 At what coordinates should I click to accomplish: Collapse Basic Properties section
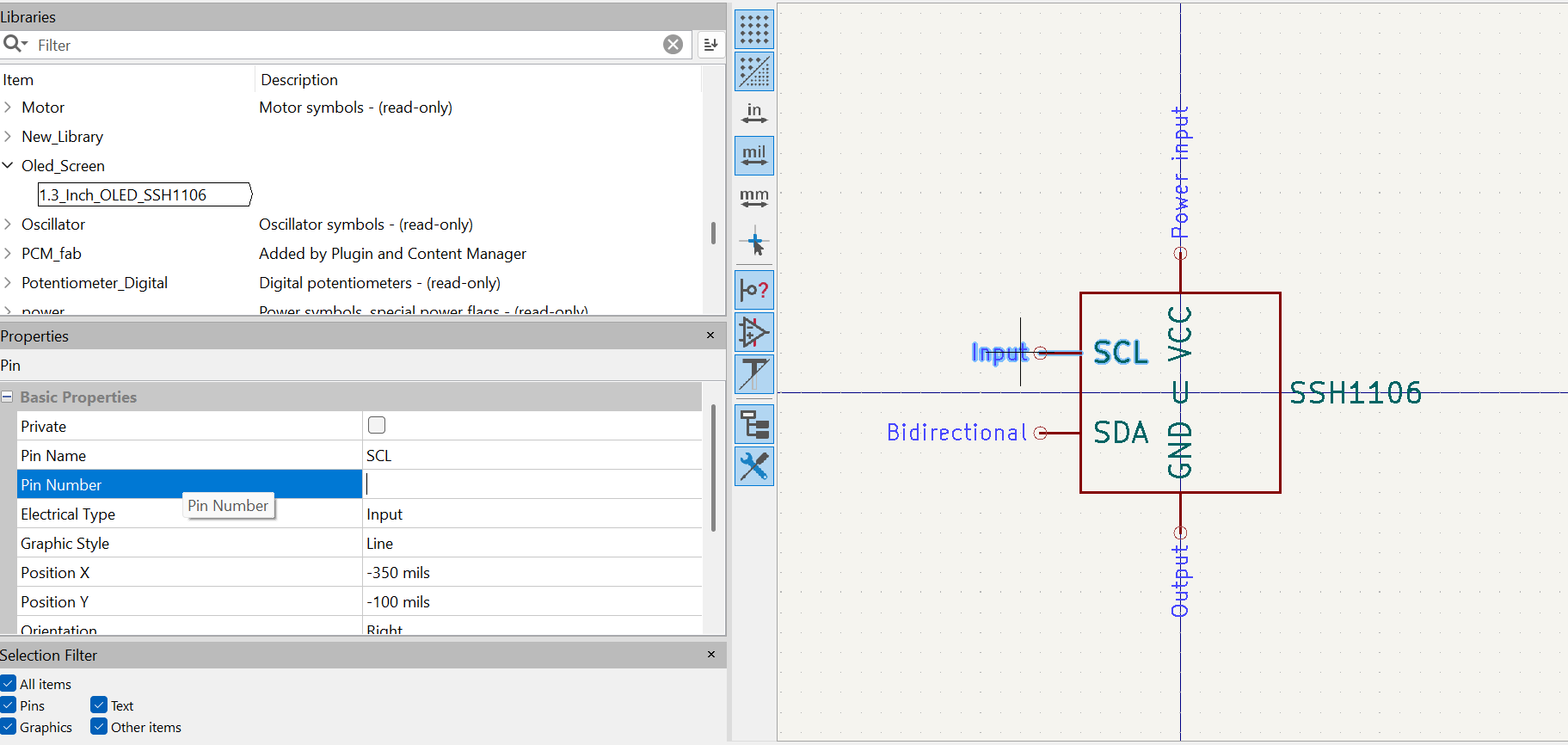7,397
